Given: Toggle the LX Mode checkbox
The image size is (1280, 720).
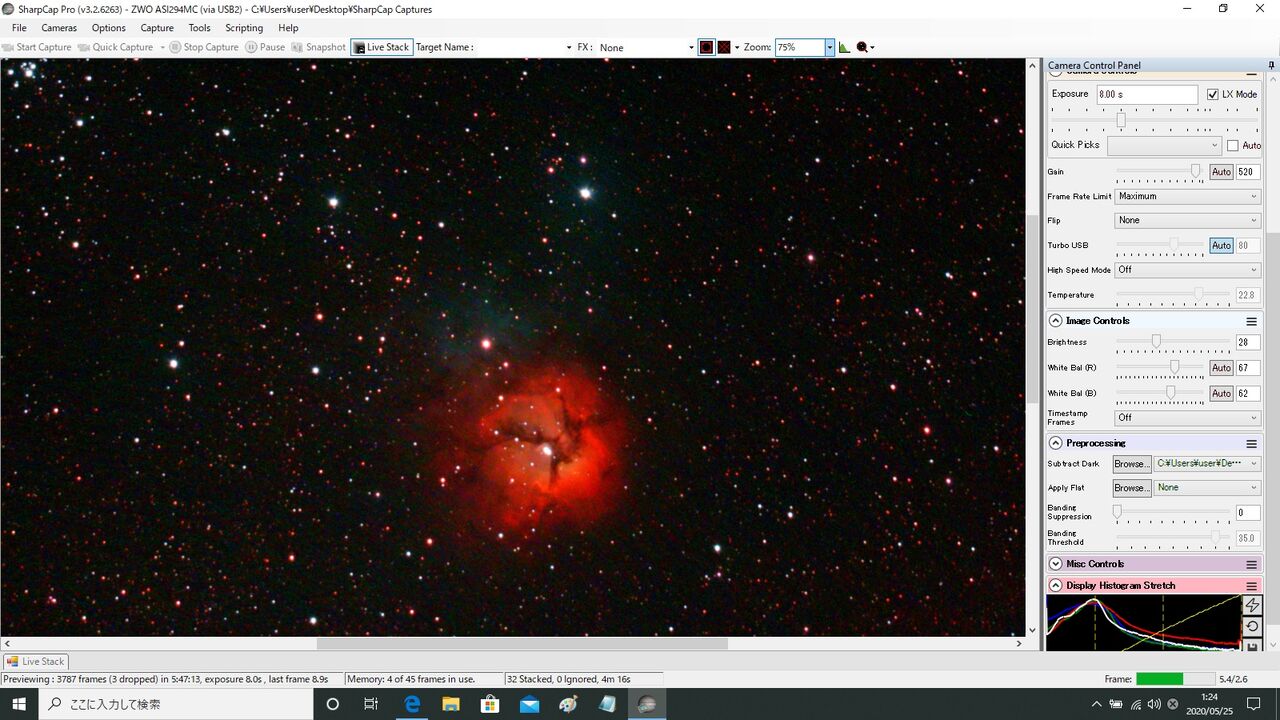Looking at the screenshot, I should pos(1213,94).
